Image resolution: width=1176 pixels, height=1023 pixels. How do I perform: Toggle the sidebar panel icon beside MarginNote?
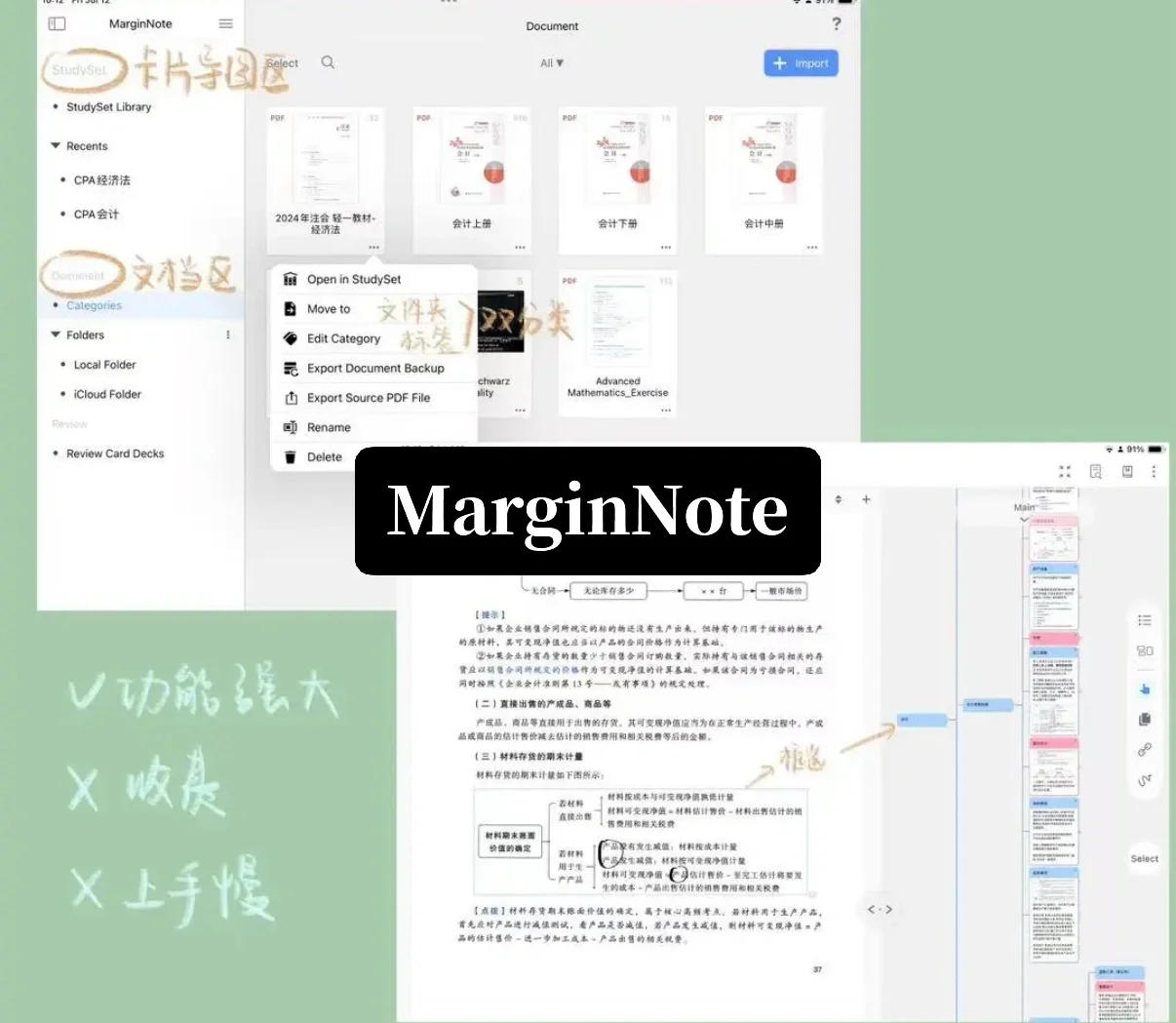click(x=57, y=23)
